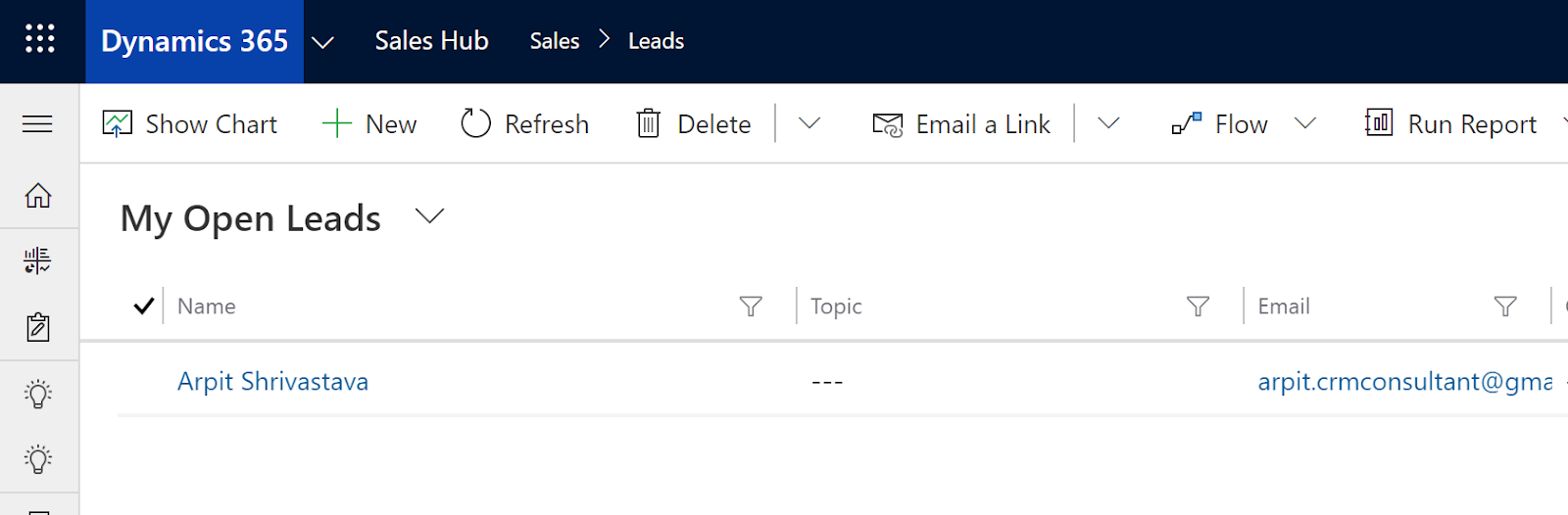Click the second lightbulb sidebar icon

[38, 459]
